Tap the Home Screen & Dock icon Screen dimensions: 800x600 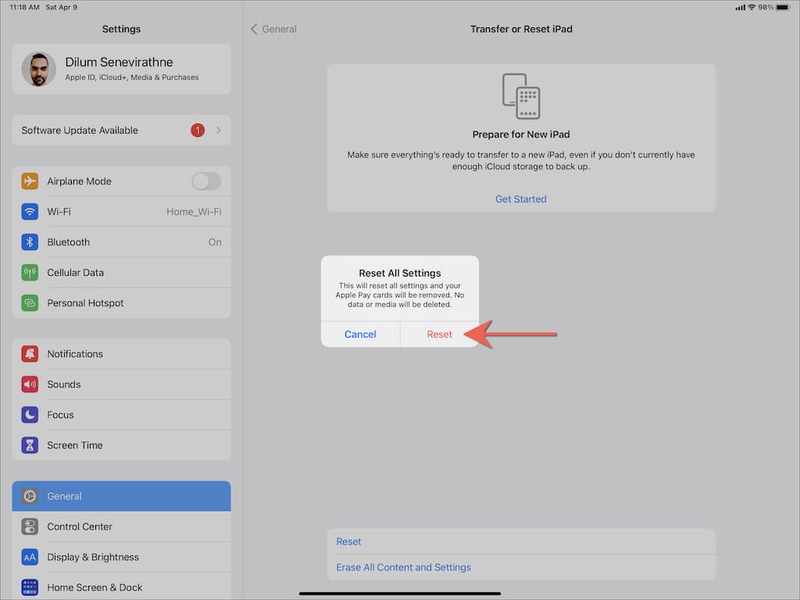(30, 587)
